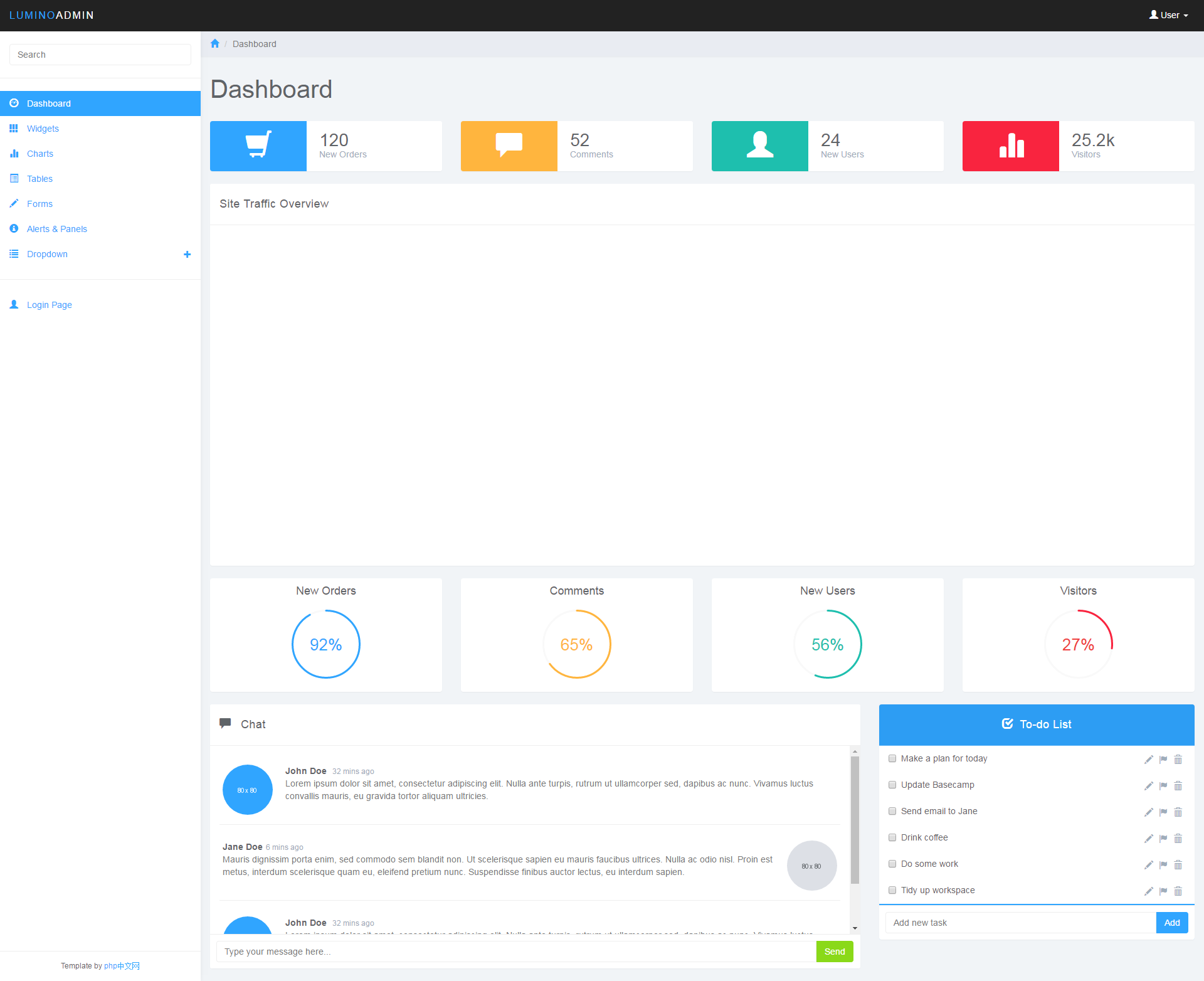
Task: Click the 'Site Traffic Overview' heading
Action: click(274, 204)
